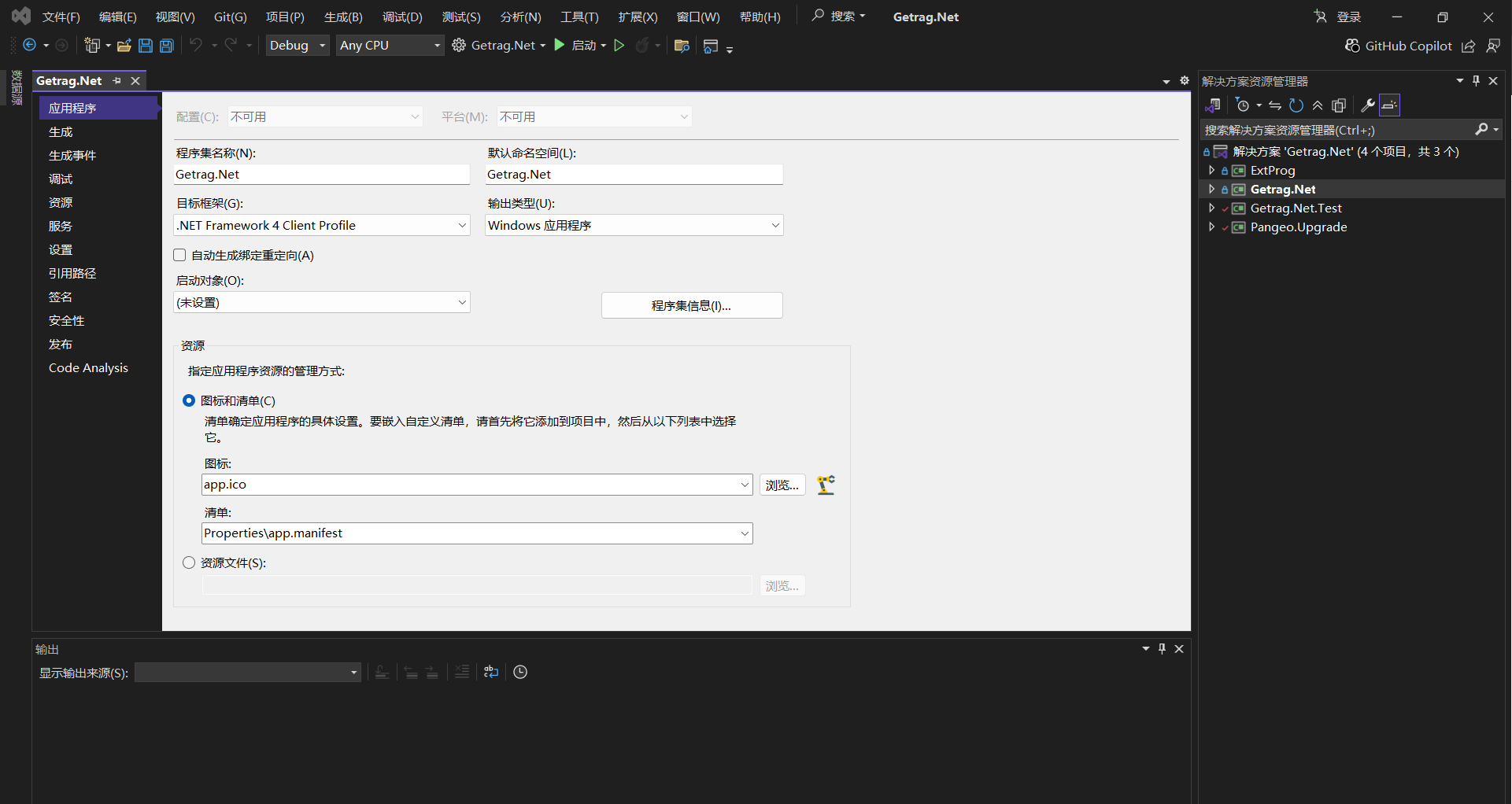The height and width of the screenshot is (804, 1512).
Task: Click 浏览 next to the icon field
Action: click(x=782, y=484)
